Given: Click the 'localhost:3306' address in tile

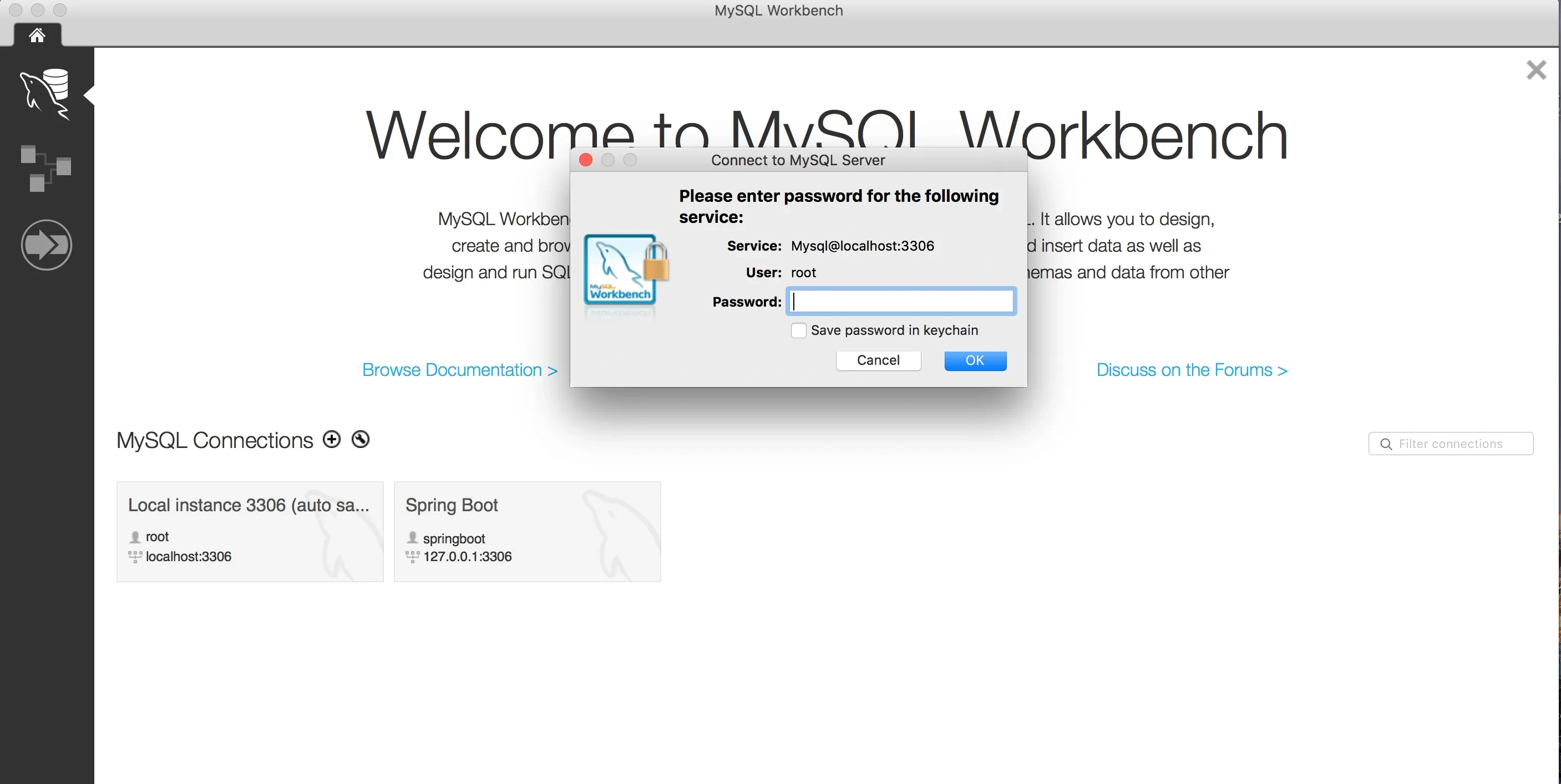Looking at the screenshot, I should [189, 556].
